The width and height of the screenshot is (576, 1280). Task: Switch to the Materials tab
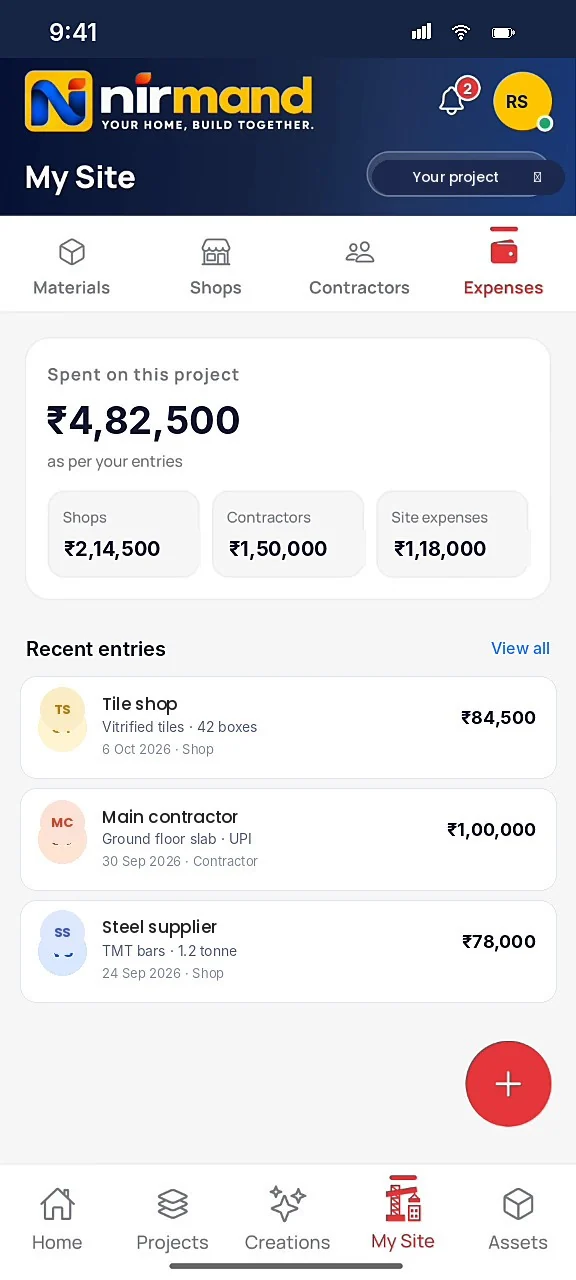(72, 267)
